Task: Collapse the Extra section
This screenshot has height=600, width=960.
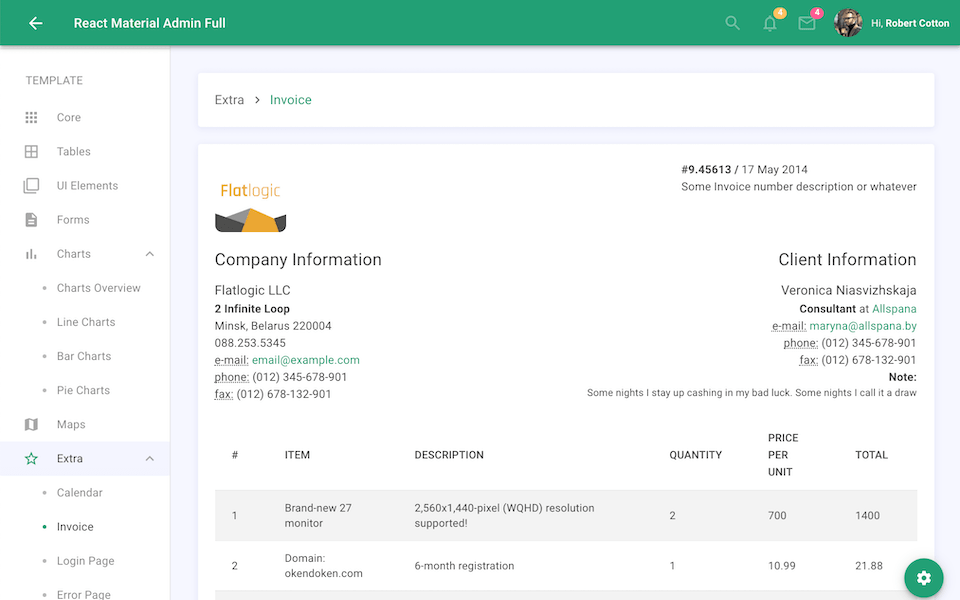Action: [x=149, y=458]
